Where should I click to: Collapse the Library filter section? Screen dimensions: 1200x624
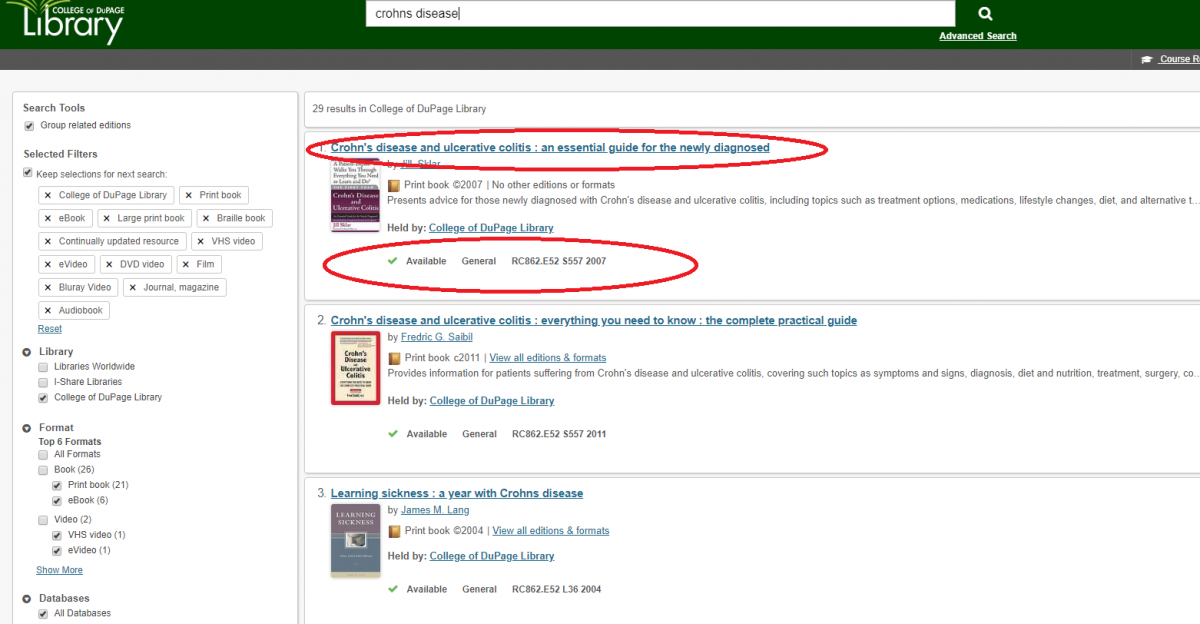pos(27,352)
